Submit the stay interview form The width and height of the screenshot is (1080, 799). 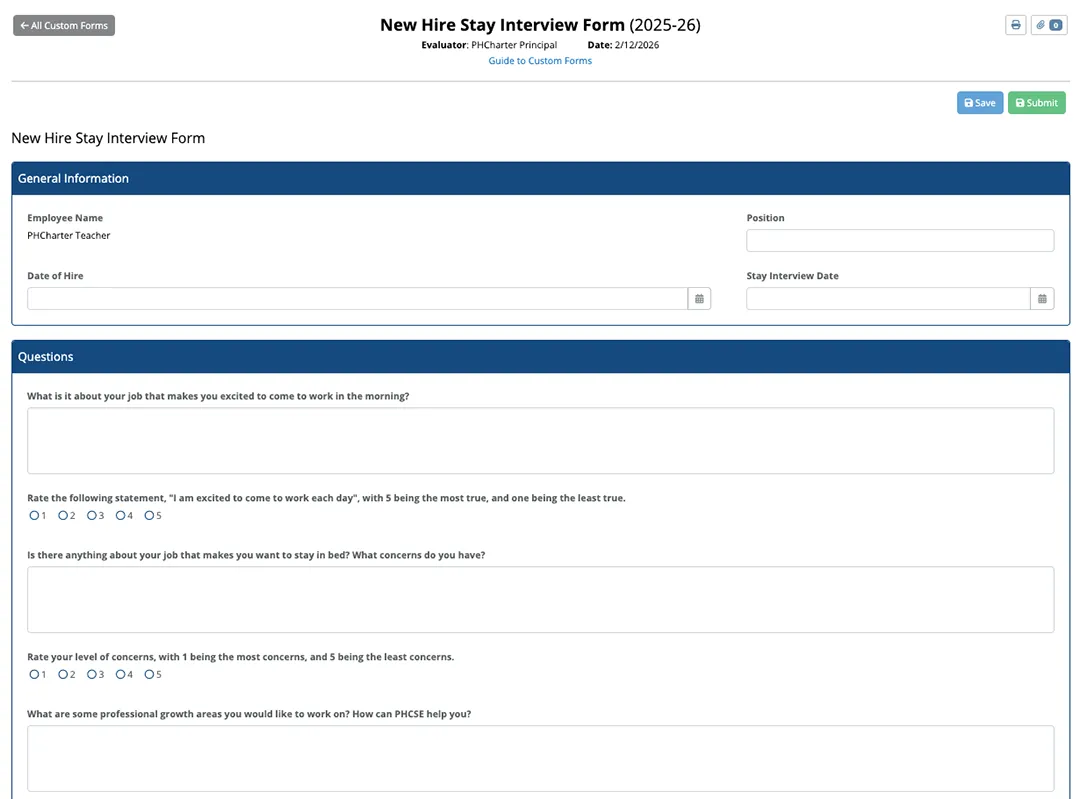coord(1036,103)
